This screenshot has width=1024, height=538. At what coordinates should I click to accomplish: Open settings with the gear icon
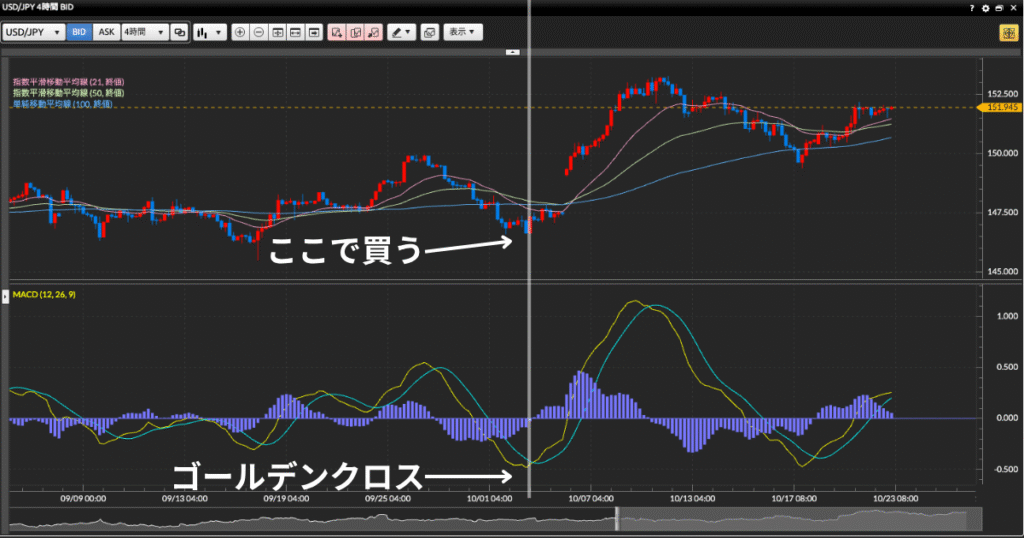[986, 7]
